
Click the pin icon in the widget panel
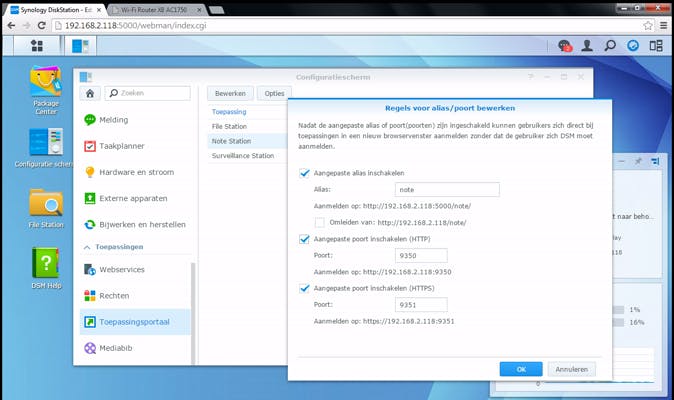pyautogui.click(x=638, y=161)
